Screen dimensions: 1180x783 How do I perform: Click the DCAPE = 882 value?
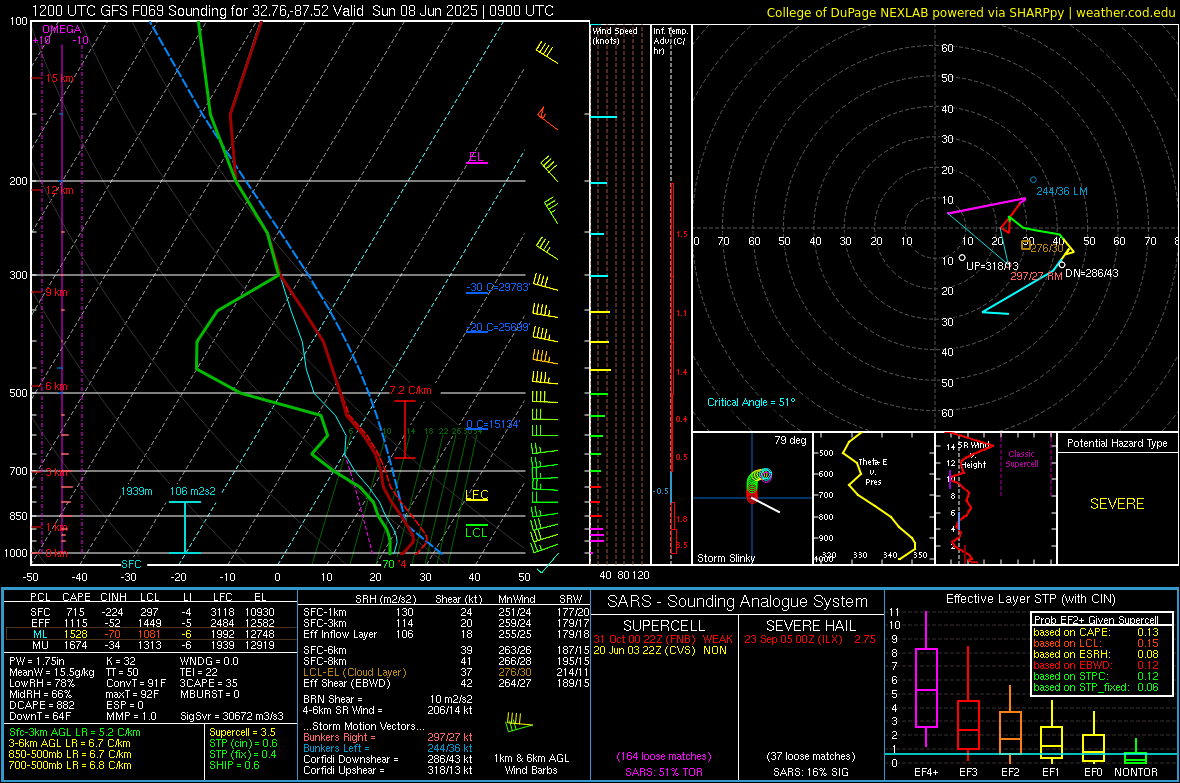tap(42, 705)
